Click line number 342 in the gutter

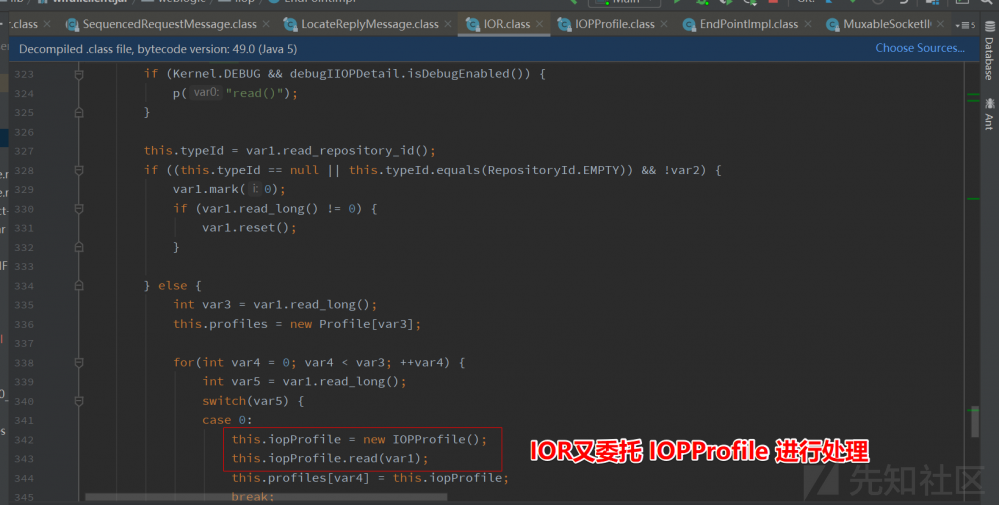(x=24, y=439)
